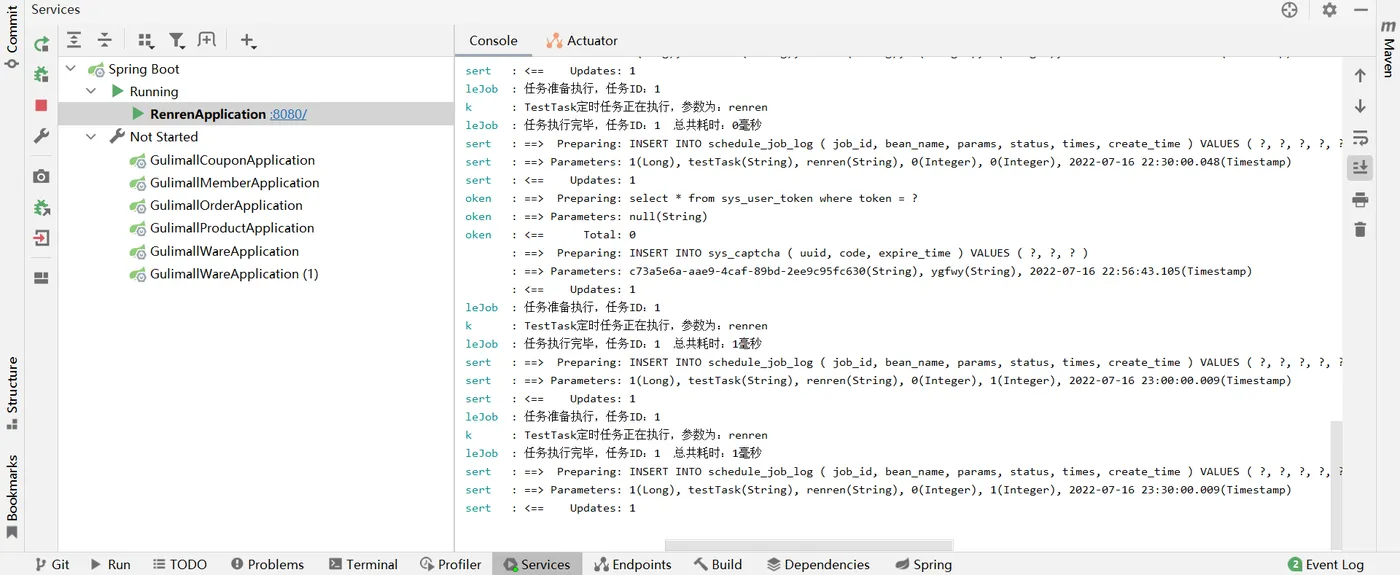Viewport: 1400px width, 575px height.
Task: Click the camera thread dump icon
Action: pyautogui.click(x=41, y=176)
